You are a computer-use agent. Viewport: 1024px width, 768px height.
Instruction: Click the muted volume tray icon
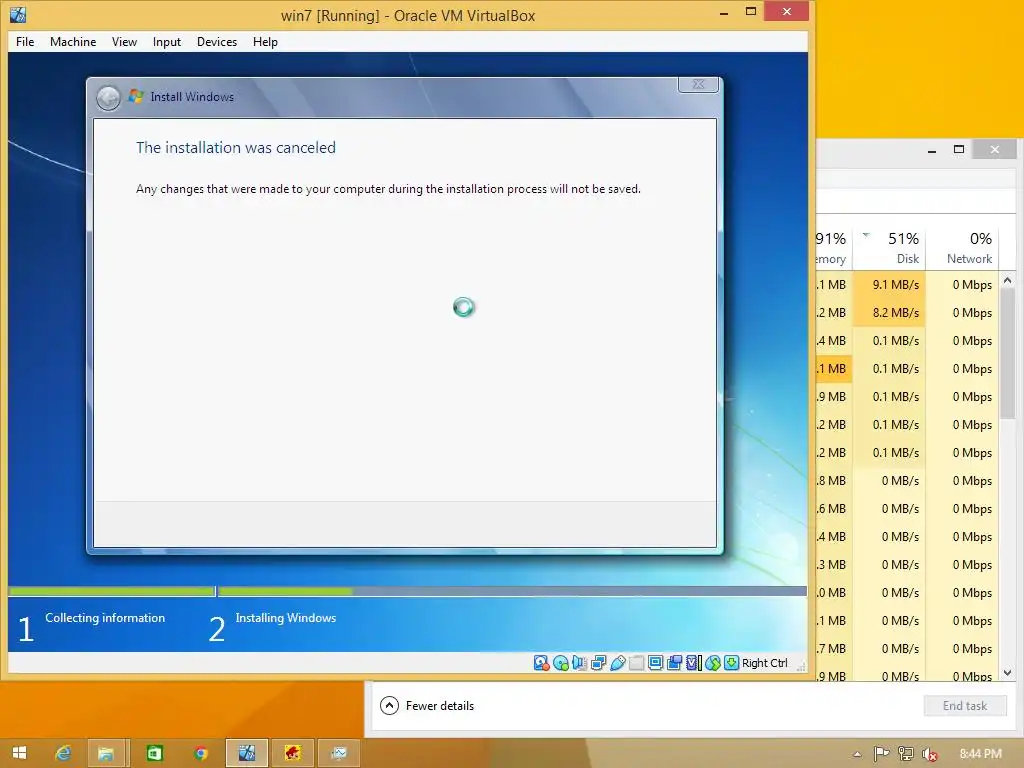click(929, 754)
